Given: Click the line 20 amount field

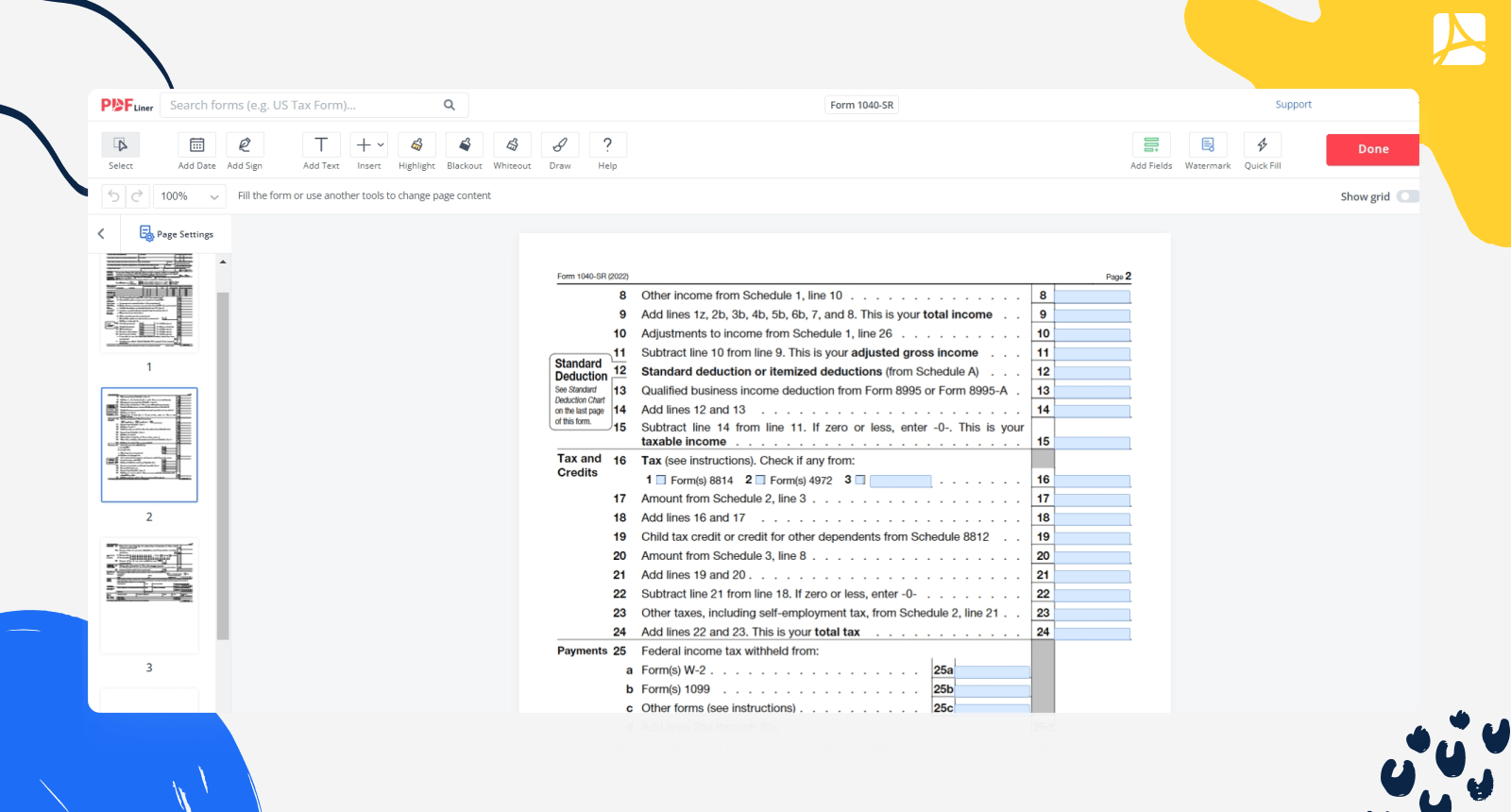Looking at the screenshot, I should point(1092,557).
